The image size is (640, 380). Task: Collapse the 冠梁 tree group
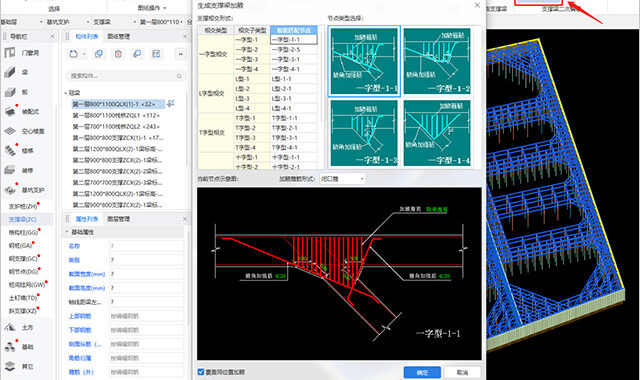click(x=66, y=93)
